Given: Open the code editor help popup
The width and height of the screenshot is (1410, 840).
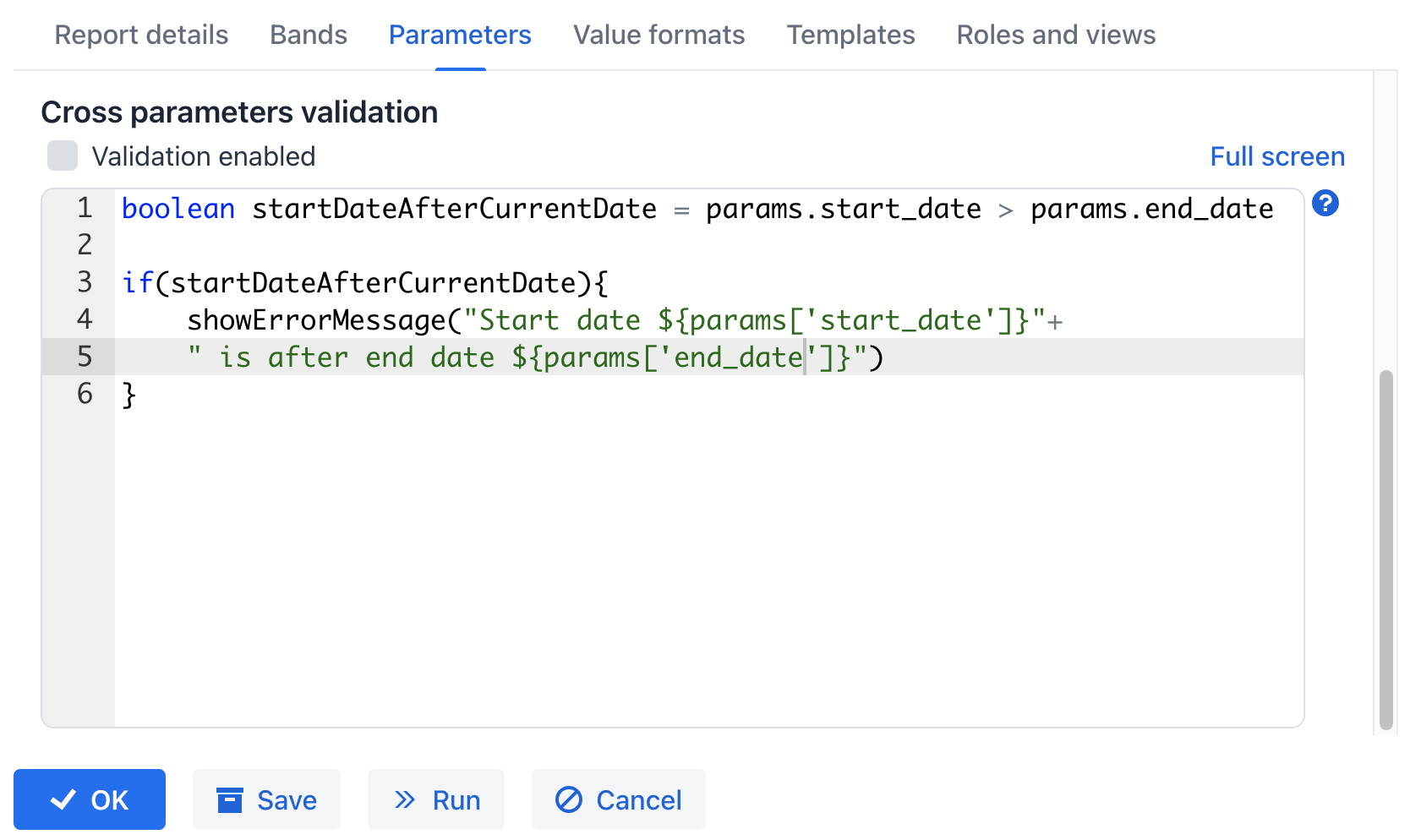Looking at the screenshot, I should click(1325, 204).
